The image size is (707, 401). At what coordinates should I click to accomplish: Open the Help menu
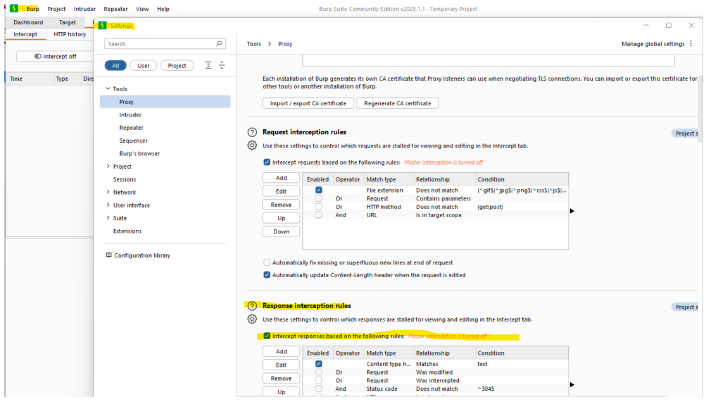163,9
